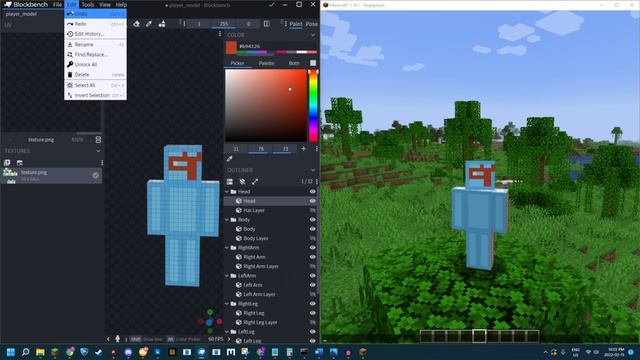The image size is (640, 360).
Task: Collapse the Outliner panel chevron
Action: 313,170
